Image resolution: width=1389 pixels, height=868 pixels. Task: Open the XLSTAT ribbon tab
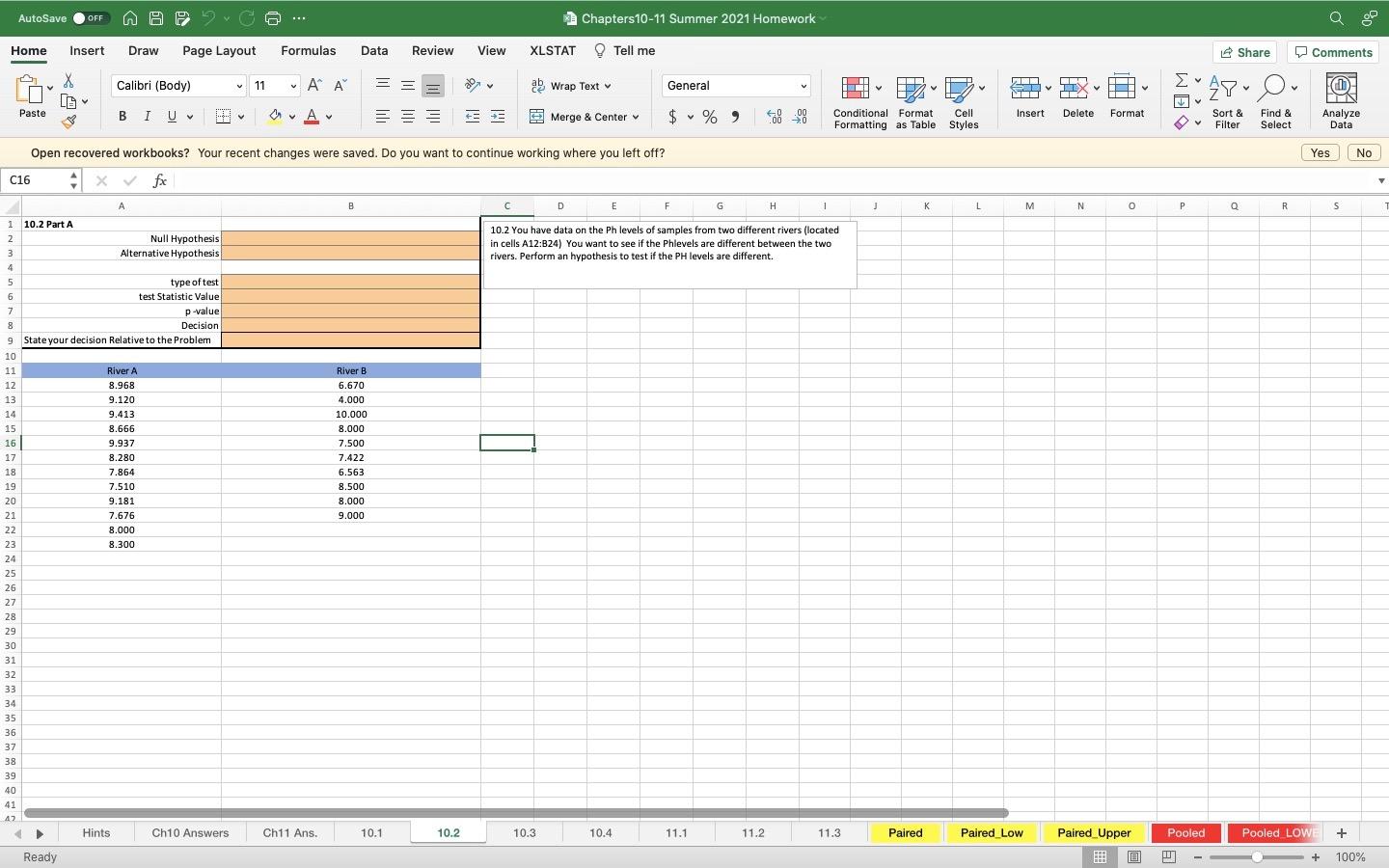click(x=553, y=51)
